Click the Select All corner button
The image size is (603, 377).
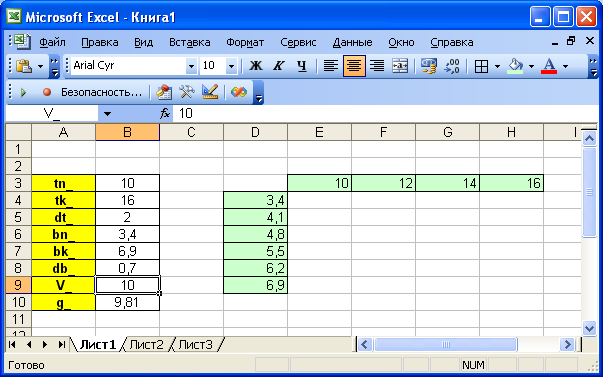tap(18, 132)
